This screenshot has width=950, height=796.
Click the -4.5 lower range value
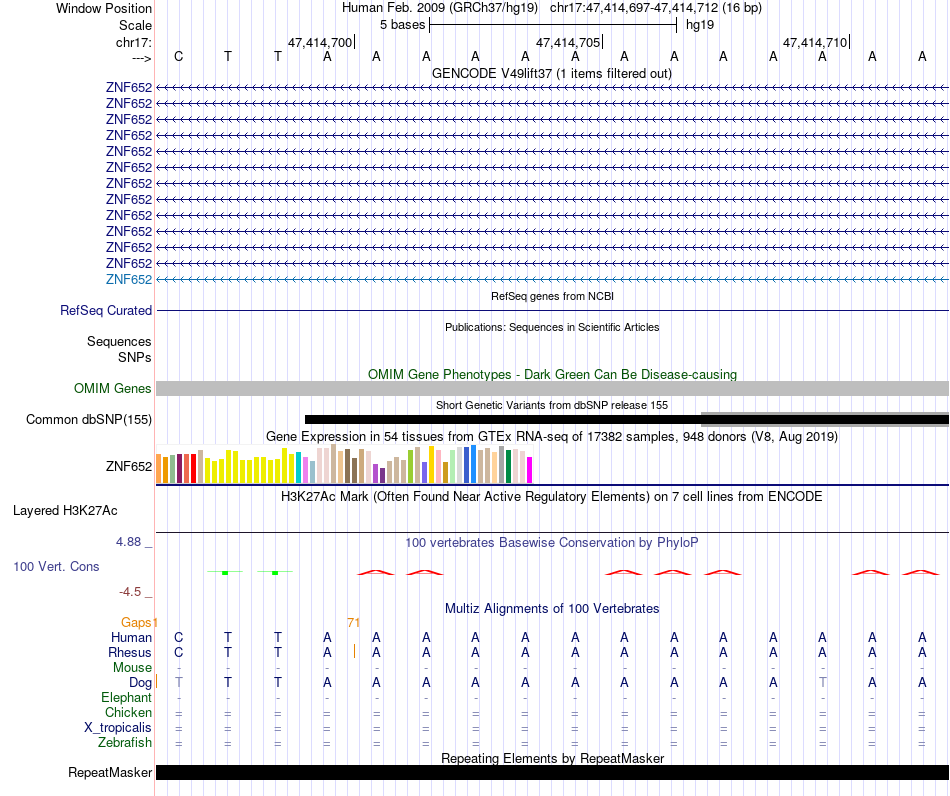tap(130, 592)
